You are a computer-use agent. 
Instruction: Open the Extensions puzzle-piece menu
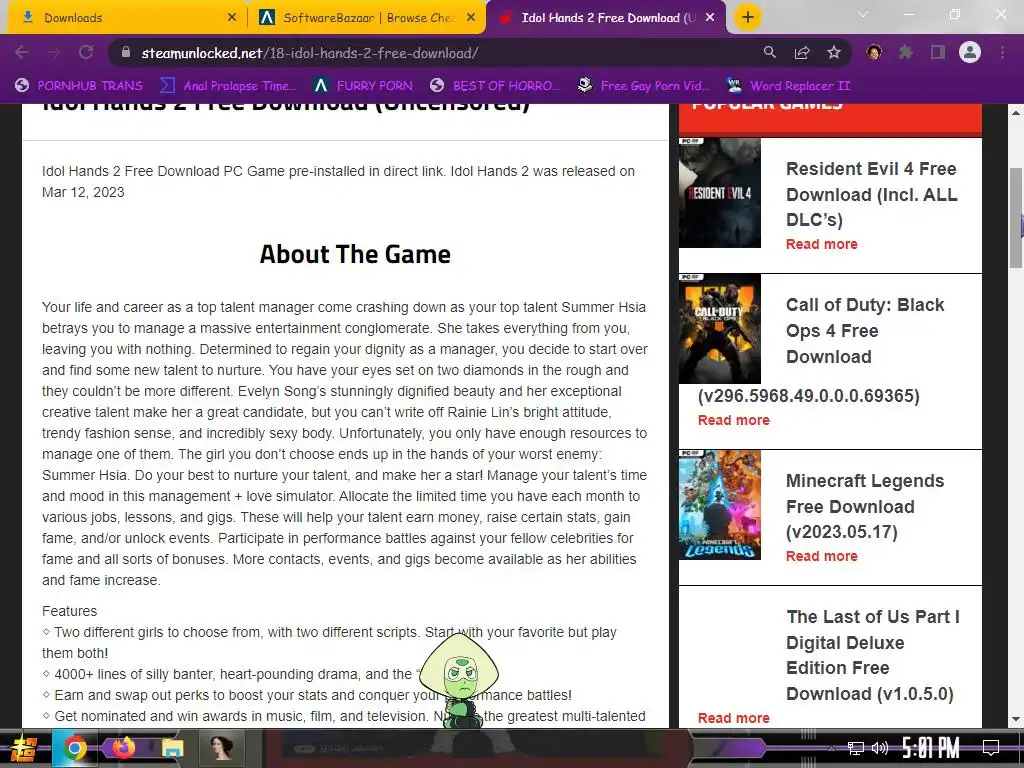[906, 52]
